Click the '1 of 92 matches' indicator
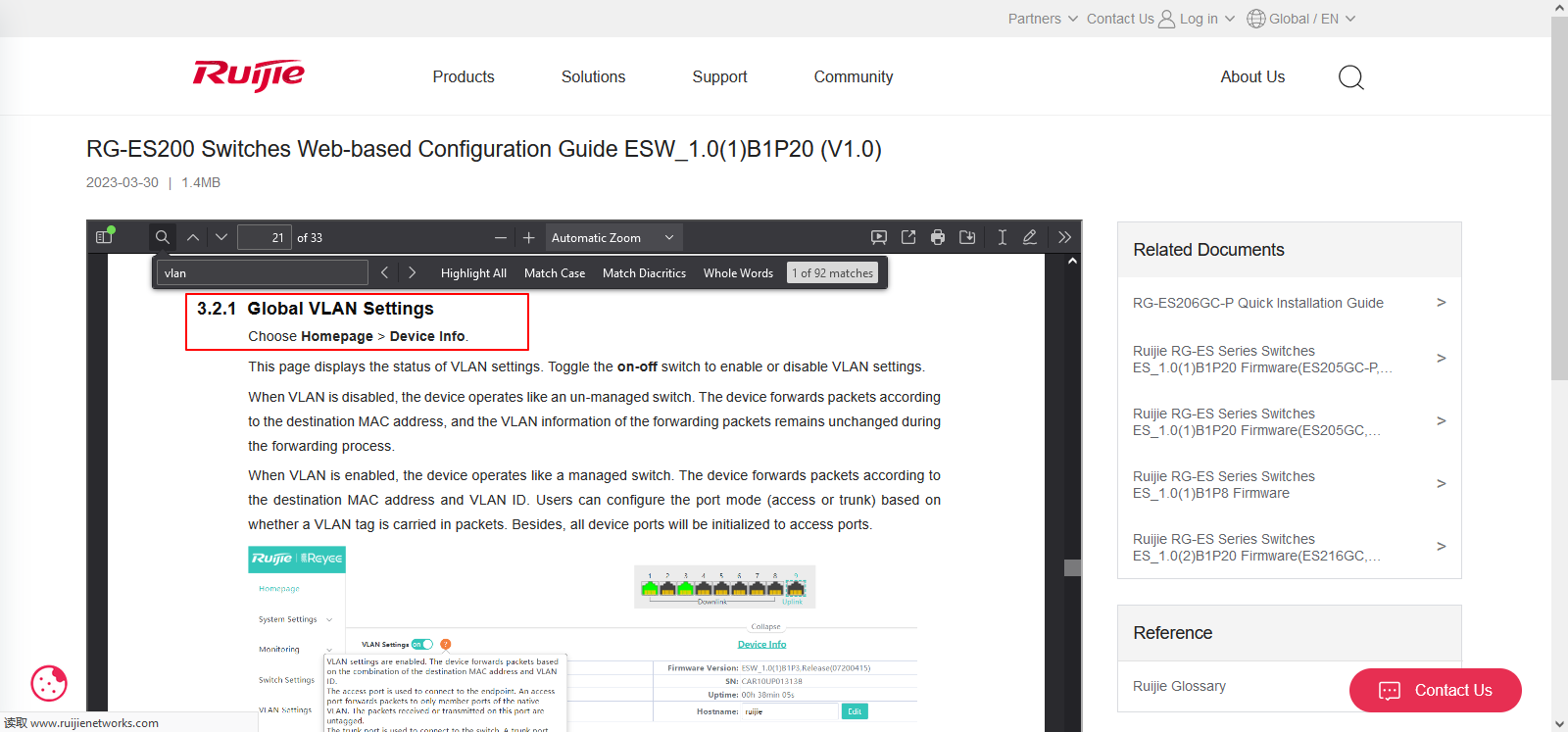This screenshot has width=1568, height=732. click(833, 273)
